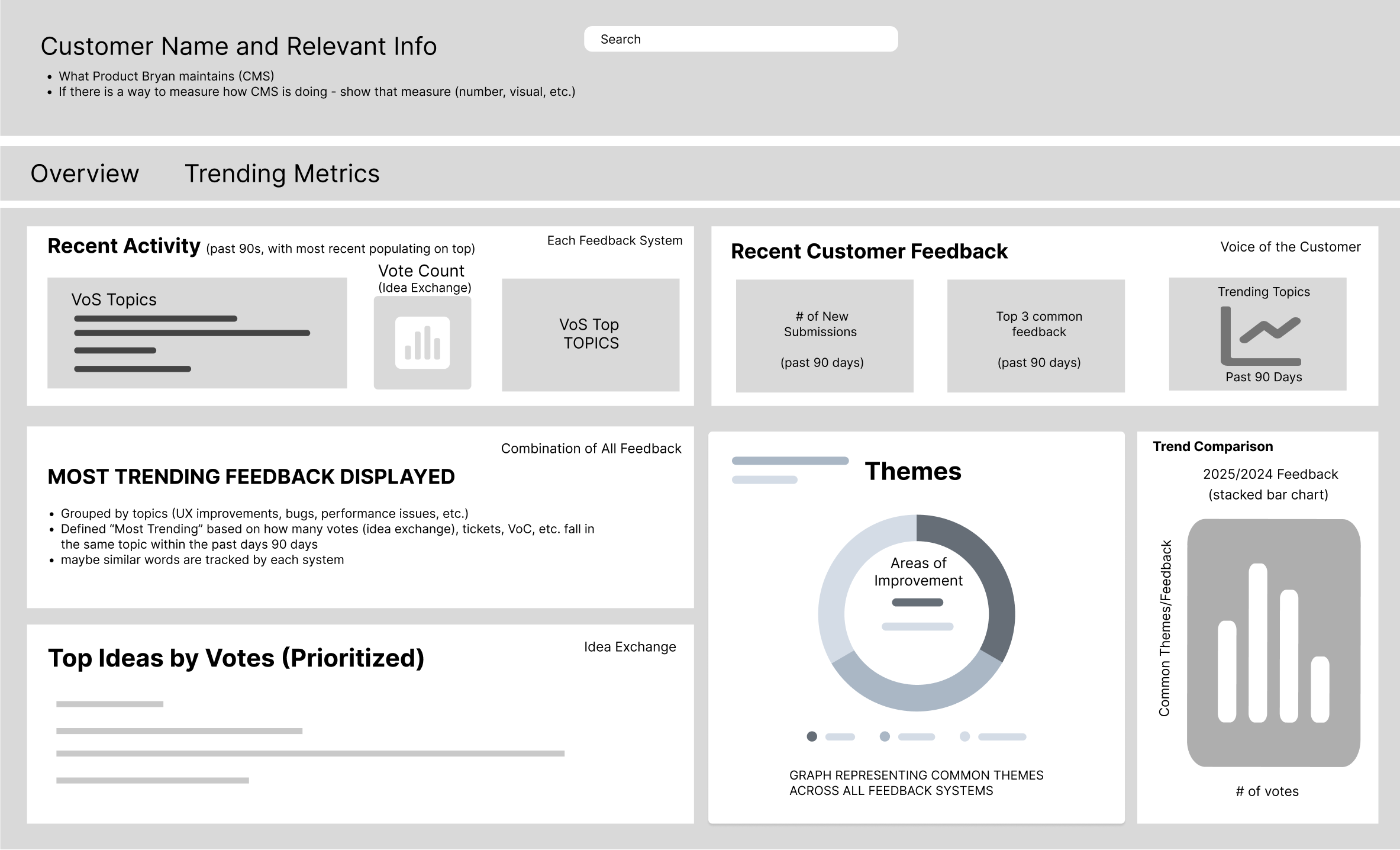1400x850 pixels.
Task: Click the Trend Comparison title
Action: (1212, 446)
